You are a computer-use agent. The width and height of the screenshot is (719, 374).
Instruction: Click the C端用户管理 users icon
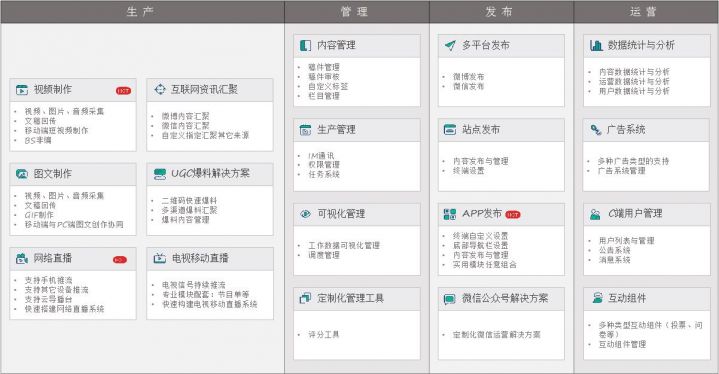click(x=596, y=214)
